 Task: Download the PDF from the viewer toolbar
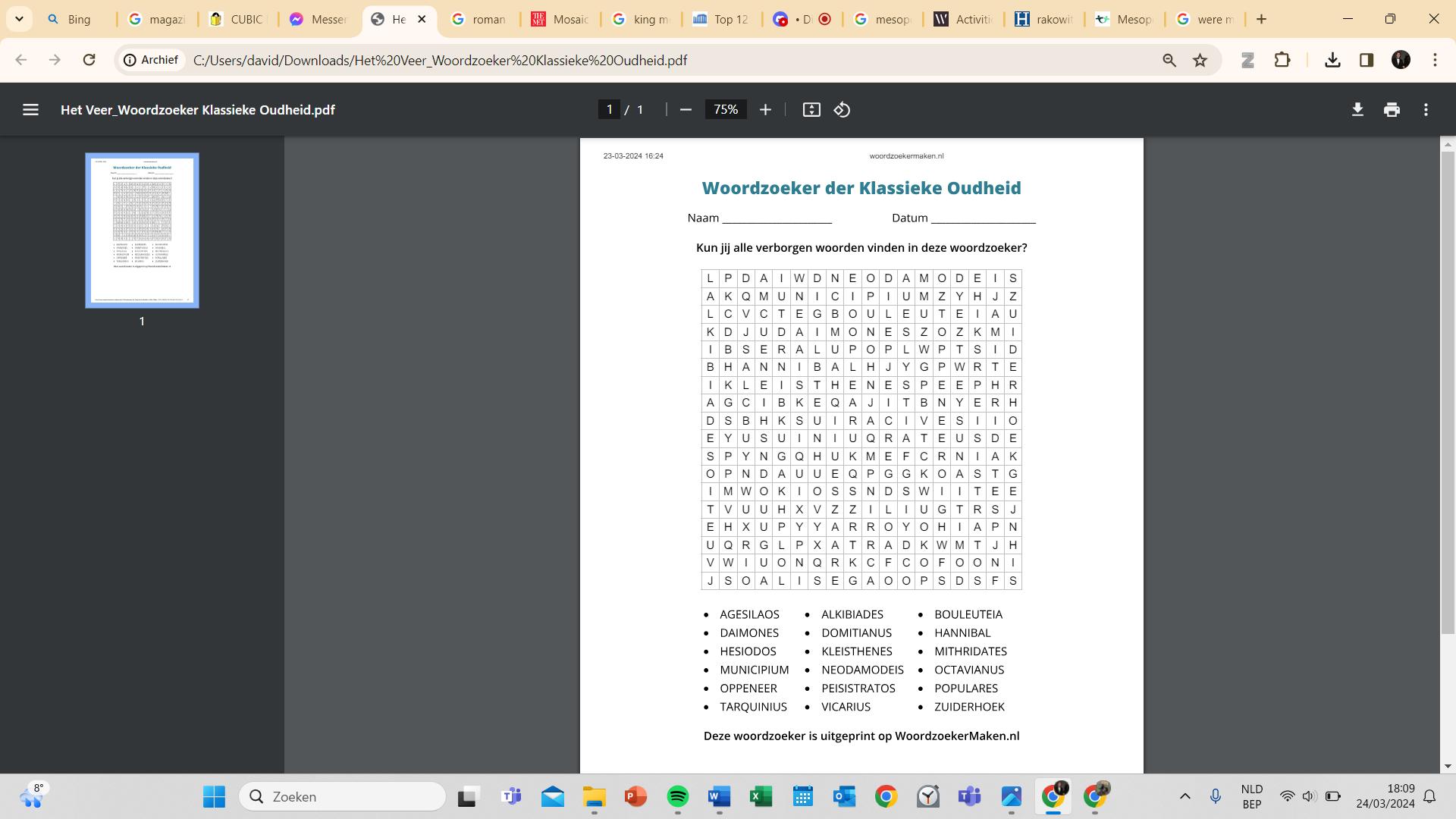(x=1357, y=110)
